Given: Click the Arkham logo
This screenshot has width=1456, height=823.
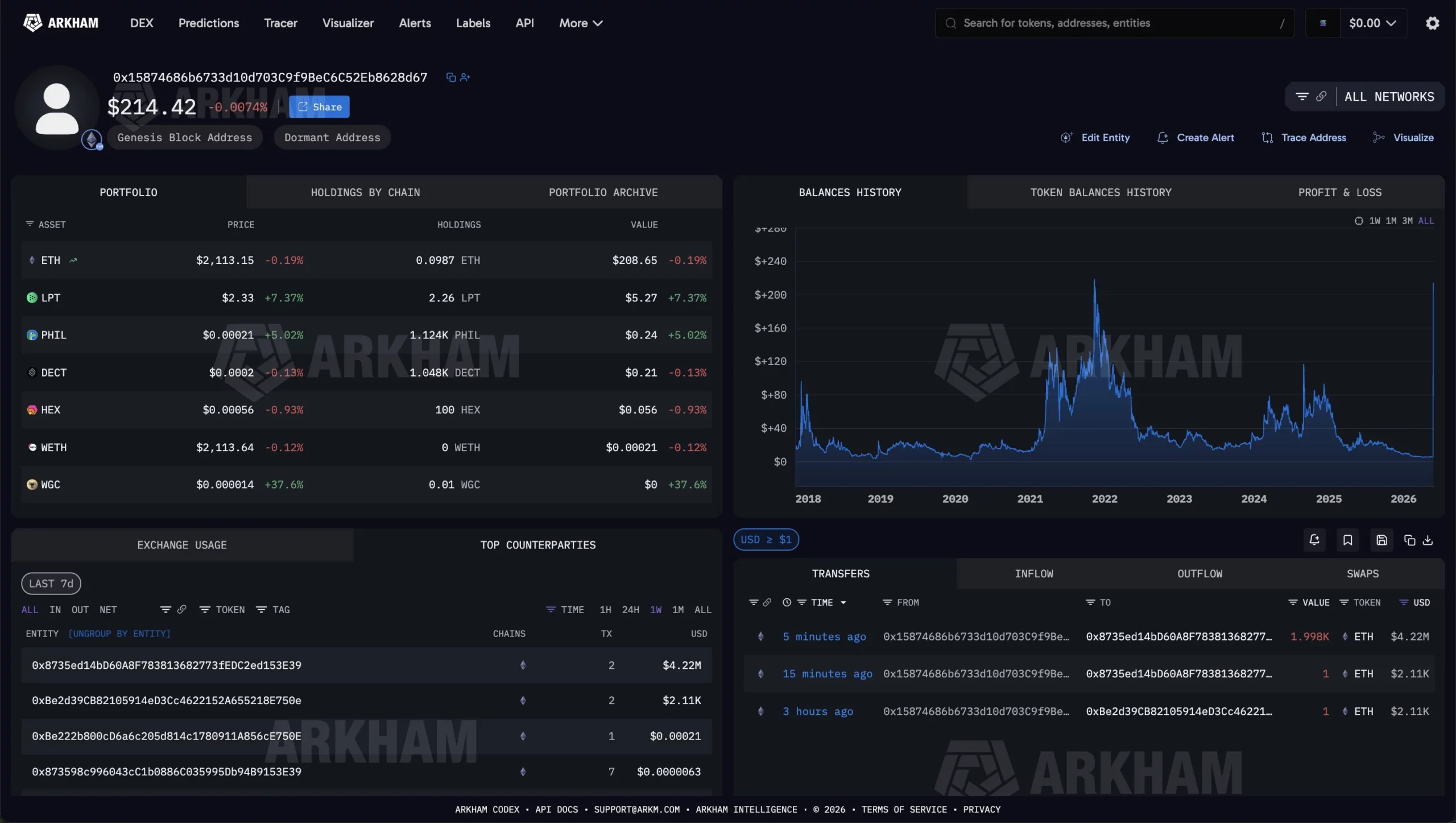Looking at the screenshot, I should pyautogui.click(x=61, y=23).
